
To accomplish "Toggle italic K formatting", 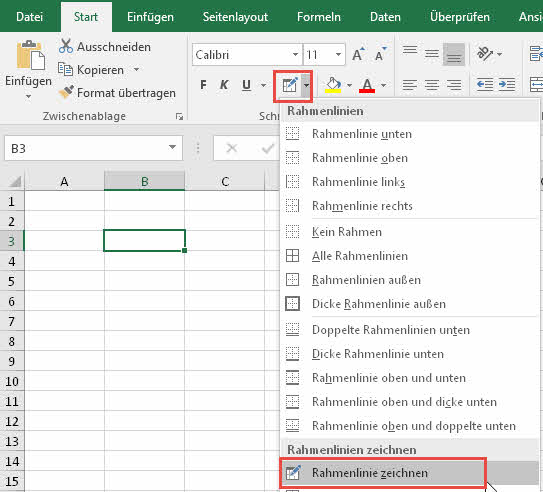I will [224, 85].
